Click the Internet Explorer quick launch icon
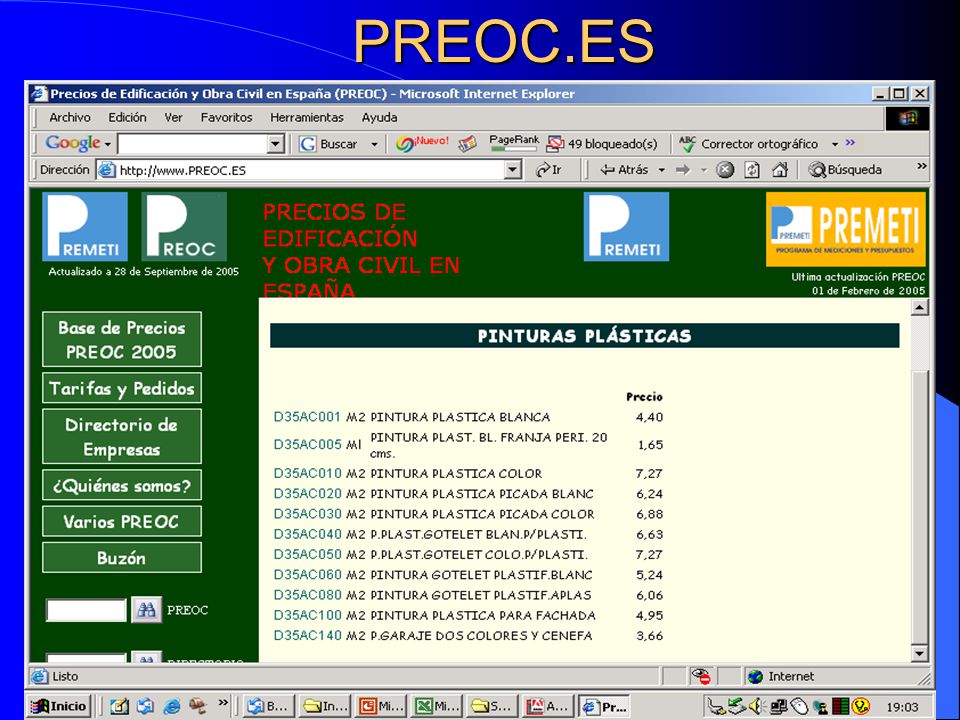Viewport: 960px width, 720px height. click(x=171, y=706)
